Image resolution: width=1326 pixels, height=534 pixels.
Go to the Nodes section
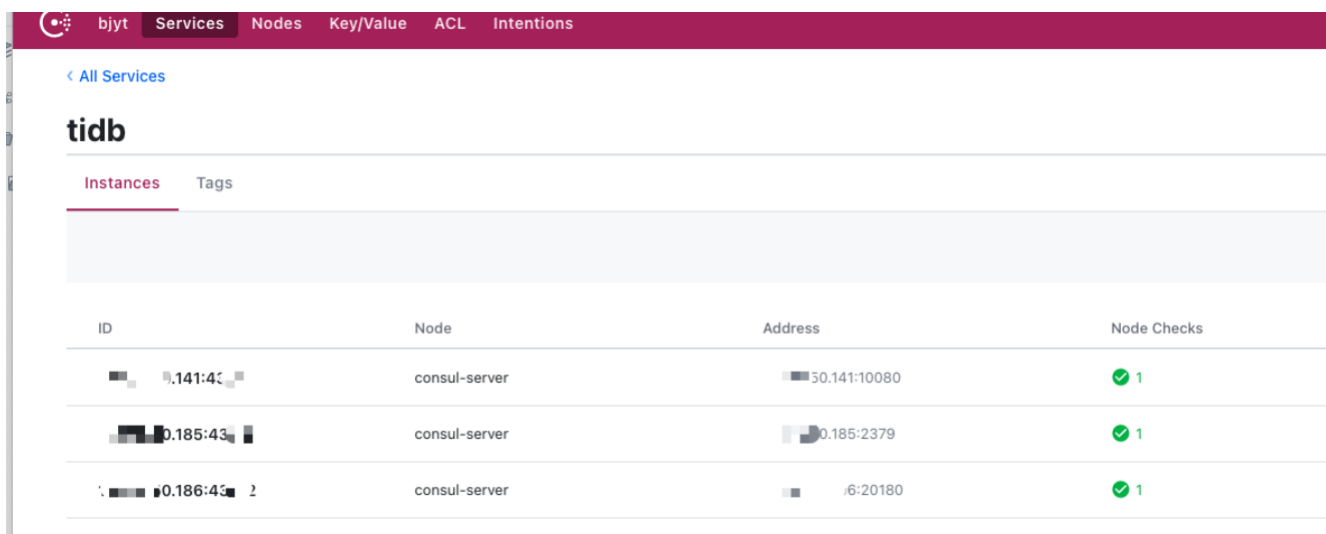click(276, 23)
